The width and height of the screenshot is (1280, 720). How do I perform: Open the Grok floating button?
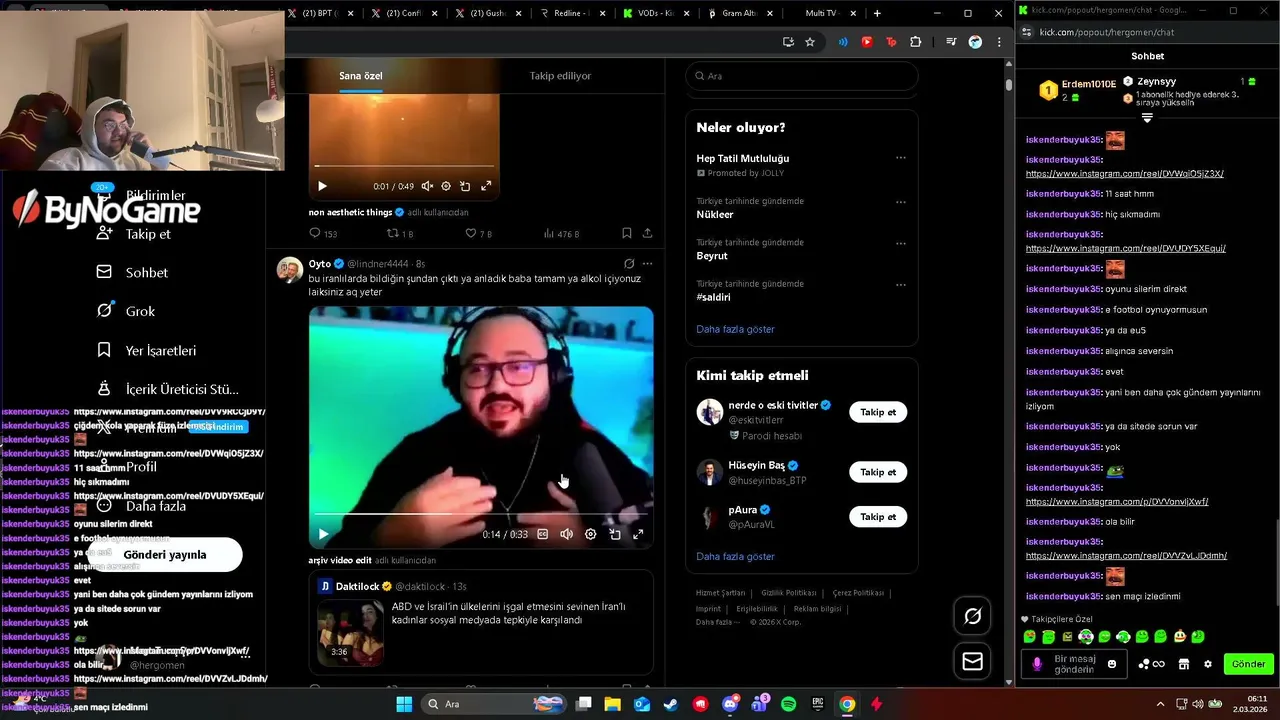972,617
